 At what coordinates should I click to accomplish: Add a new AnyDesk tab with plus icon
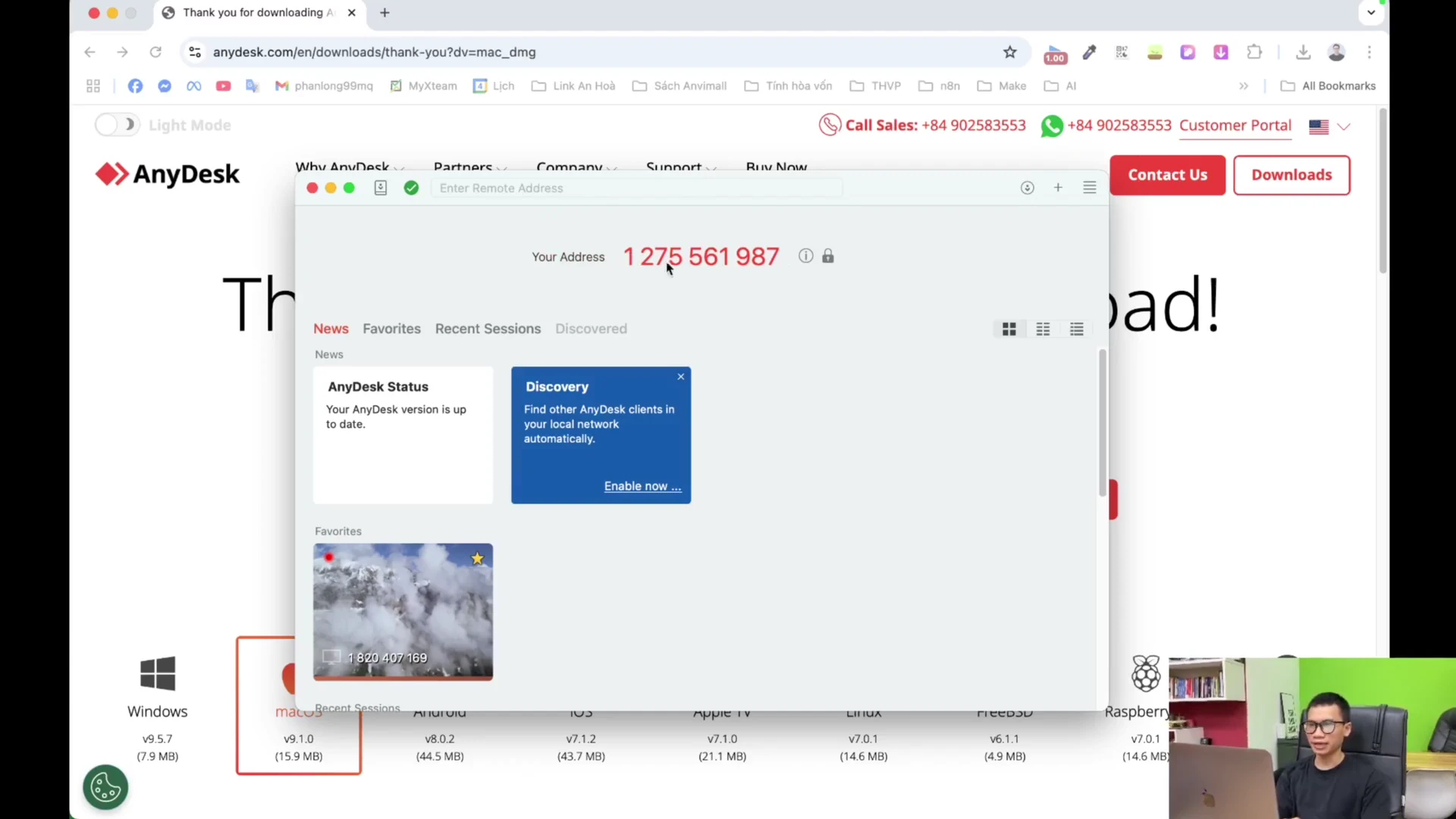[1058, 187]
